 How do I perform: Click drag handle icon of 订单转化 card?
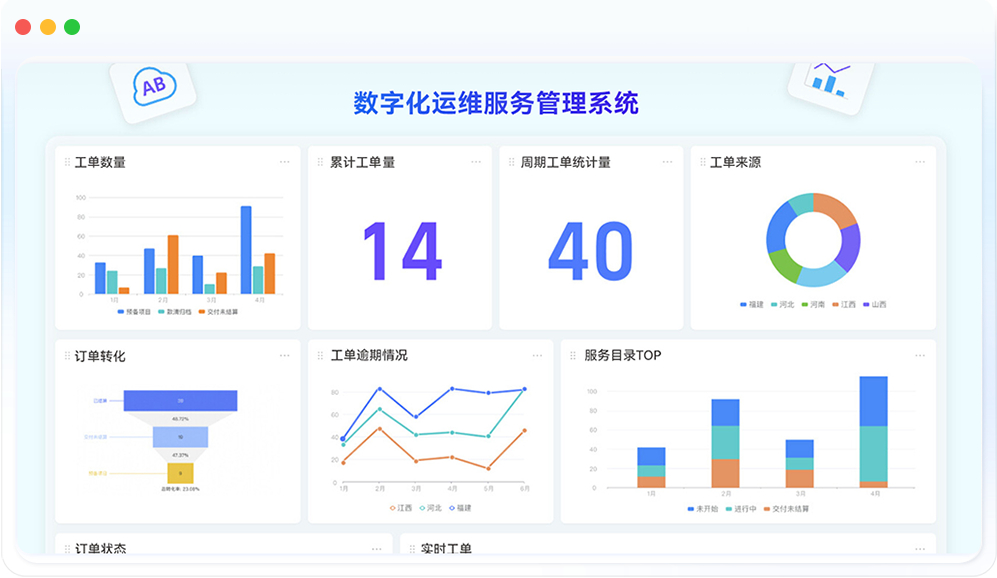(x=67, y=356)
